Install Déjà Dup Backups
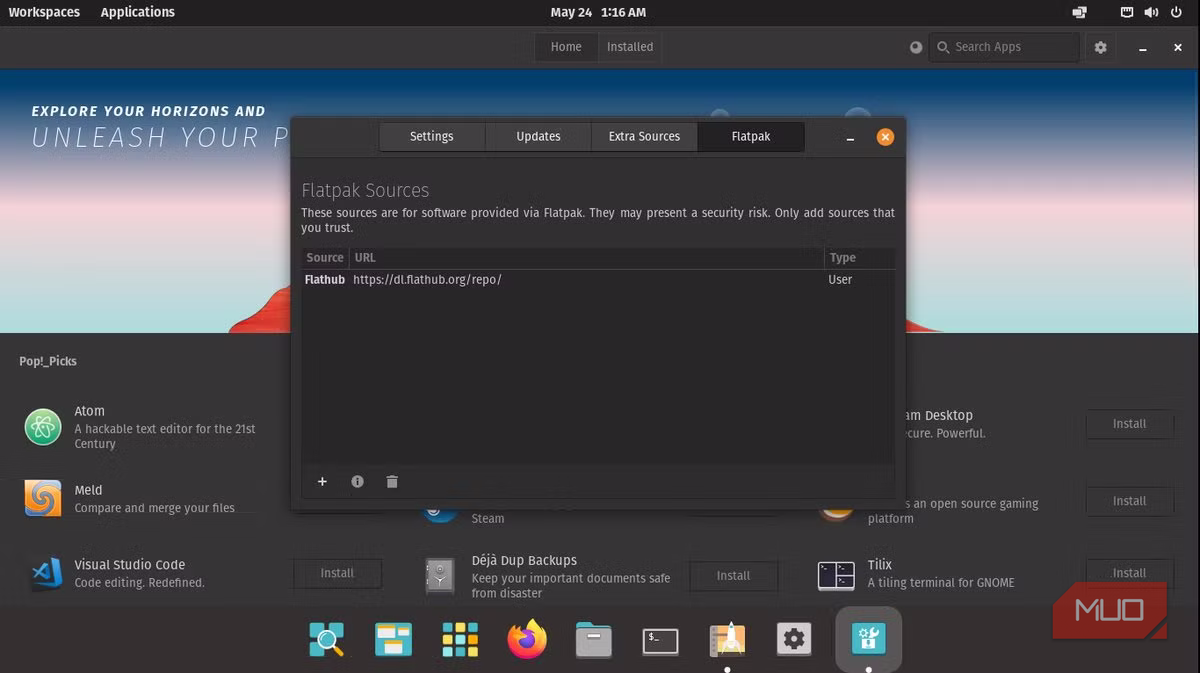This screenshot has height=673, width=1200. click(733, 575)
